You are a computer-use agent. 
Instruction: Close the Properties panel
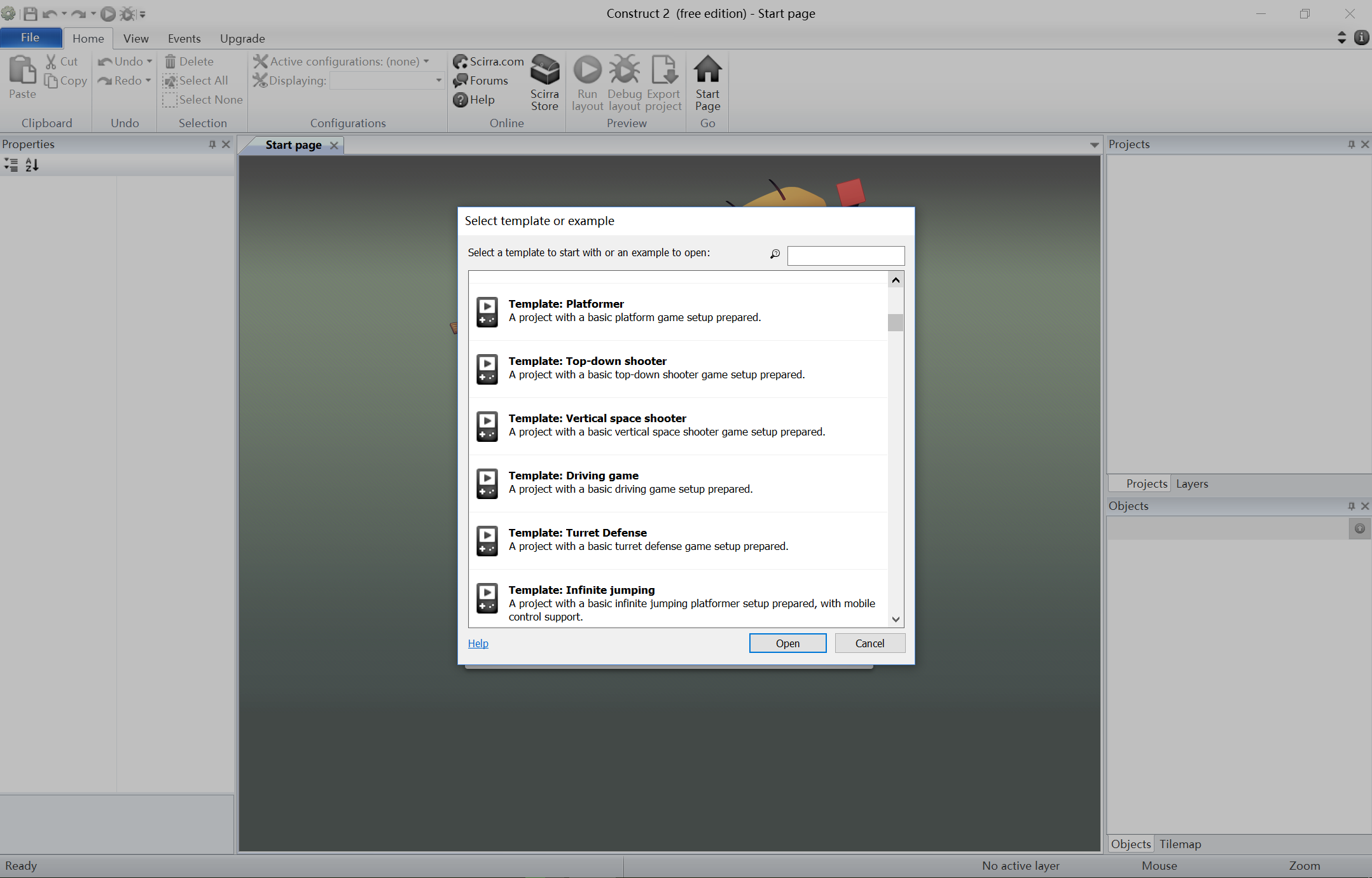point(226,144)
